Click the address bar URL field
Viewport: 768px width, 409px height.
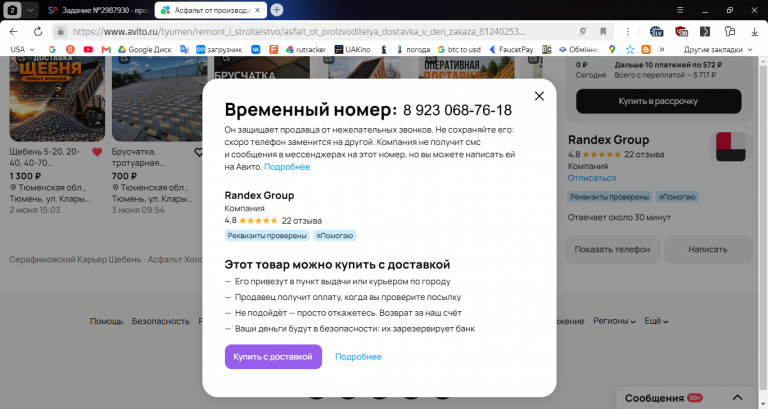[299, 31]
